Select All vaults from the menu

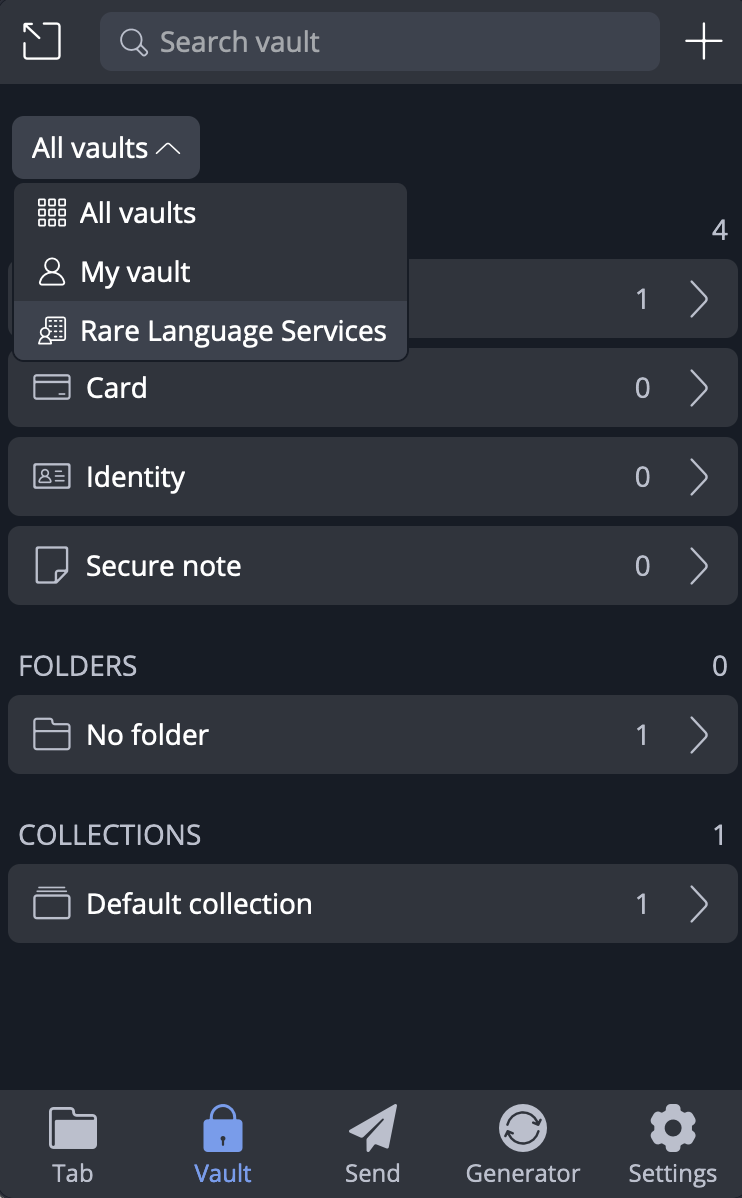click(x=138, y=213)
